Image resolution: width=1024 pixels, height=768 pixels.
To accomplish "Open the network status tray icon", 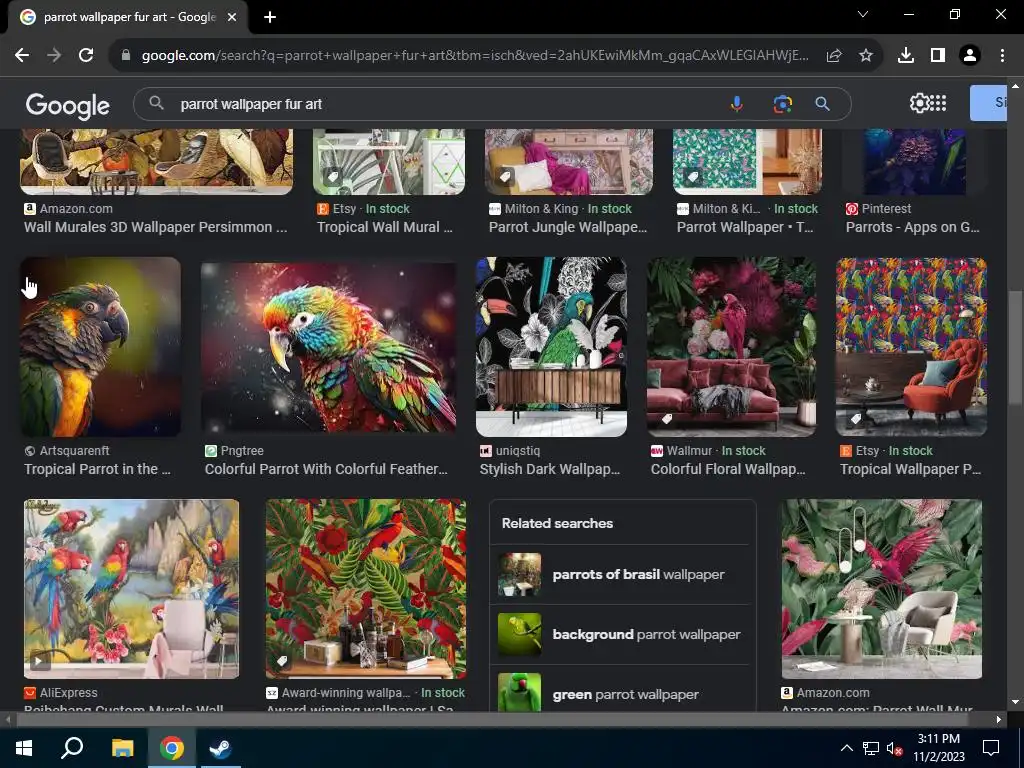I will coord(870,748).
